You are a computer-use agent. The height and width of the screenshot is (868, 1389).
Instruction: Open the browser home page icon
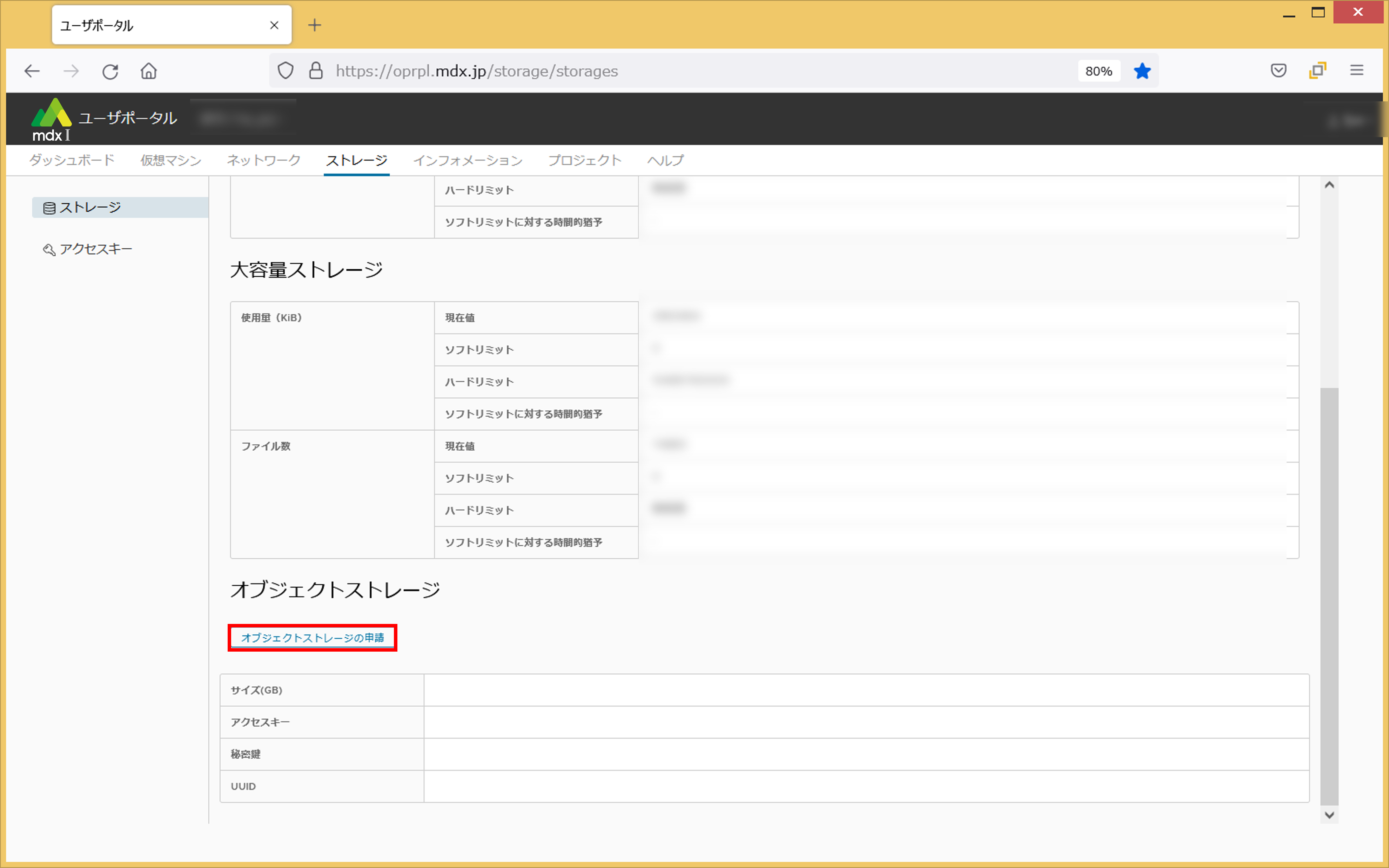pos(149,71)
